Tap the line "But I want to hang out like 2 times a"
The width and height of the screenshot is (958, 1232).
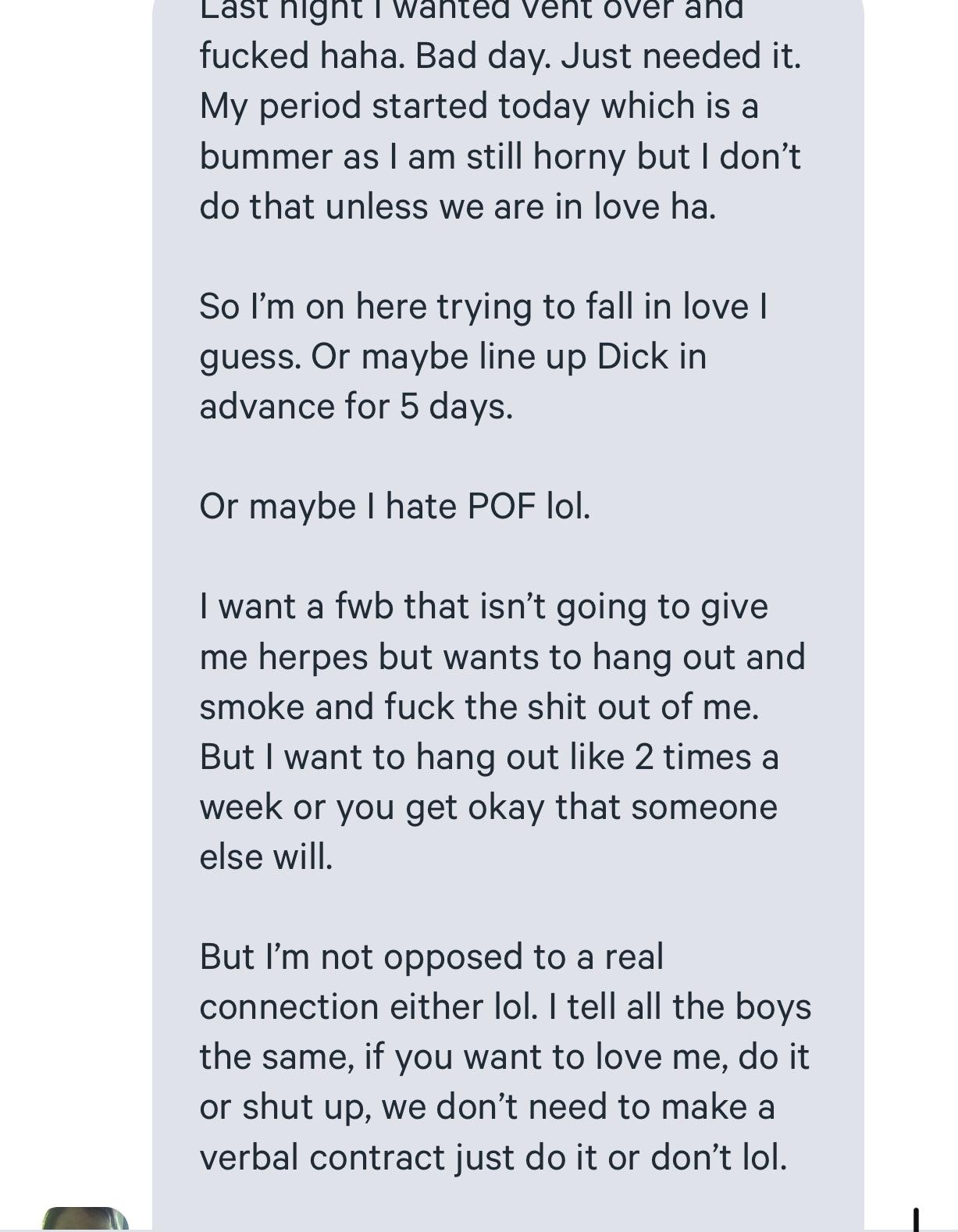coord(489,757)
